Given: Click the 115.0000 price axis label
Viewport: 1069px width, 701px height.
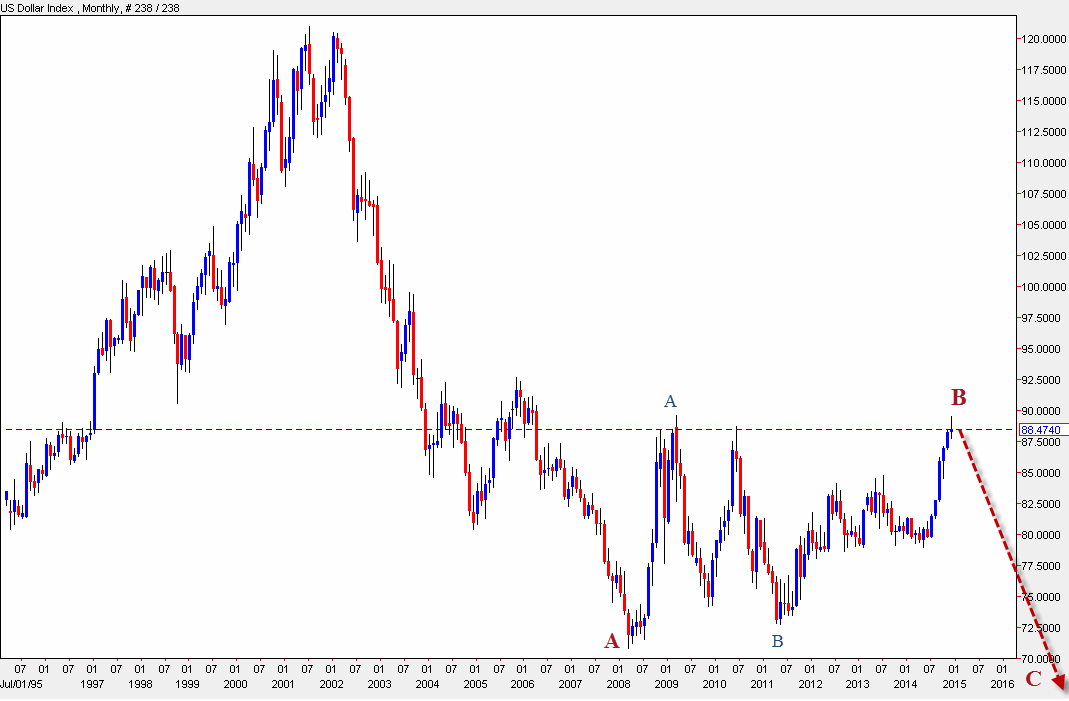Looking at the screenshot, I should coord(1042,101).
